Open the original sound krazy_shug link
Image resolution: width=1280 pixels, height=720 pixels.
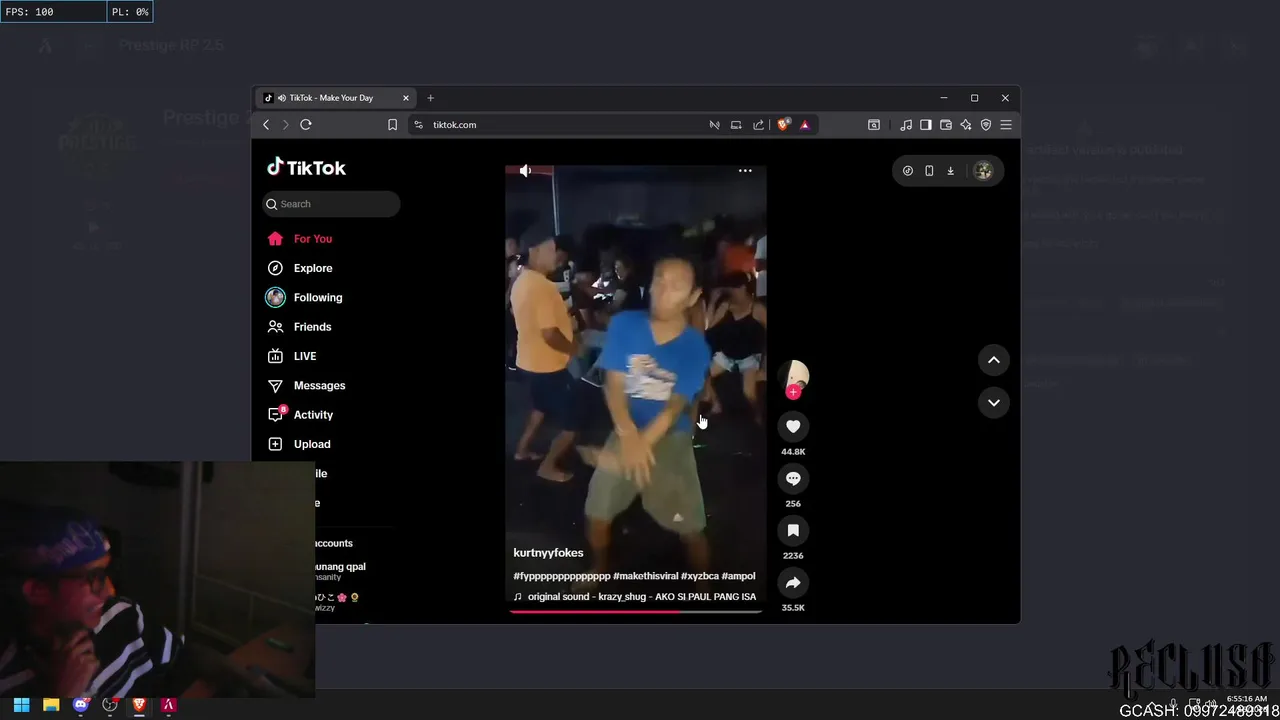(x=635, y=597)
